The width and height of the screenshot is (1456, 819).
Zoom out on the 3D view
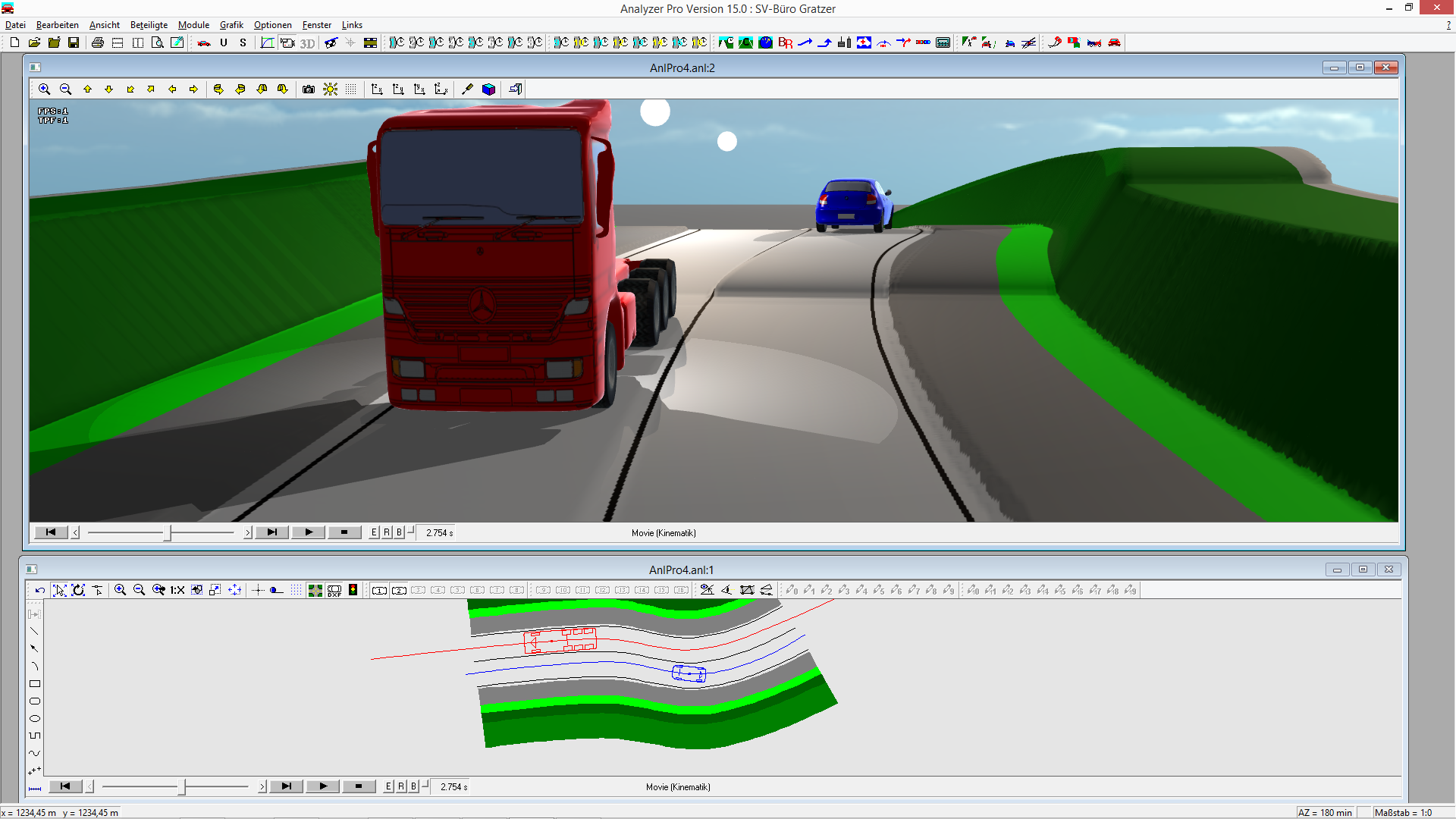pyautogui.click(x=66, y=89)
